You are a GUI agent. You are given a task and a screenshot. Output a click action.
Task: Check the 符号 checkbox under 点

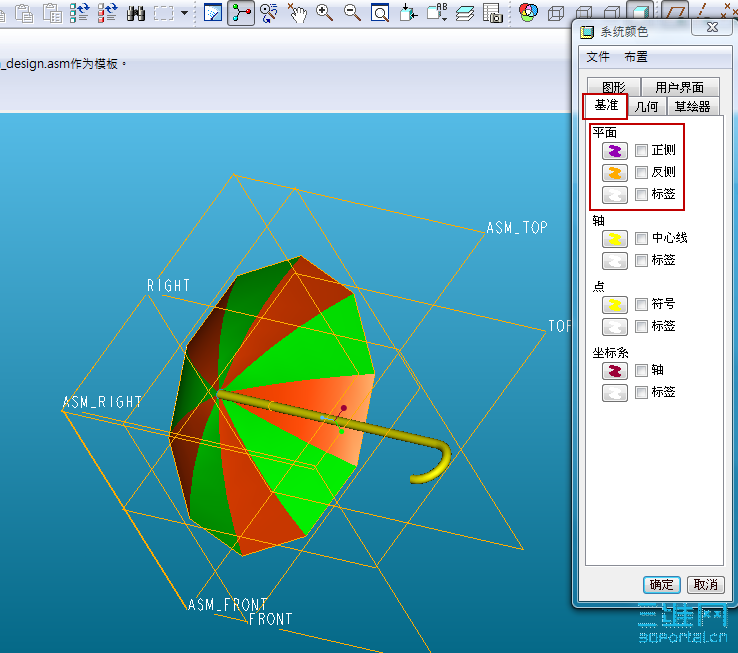641,304
